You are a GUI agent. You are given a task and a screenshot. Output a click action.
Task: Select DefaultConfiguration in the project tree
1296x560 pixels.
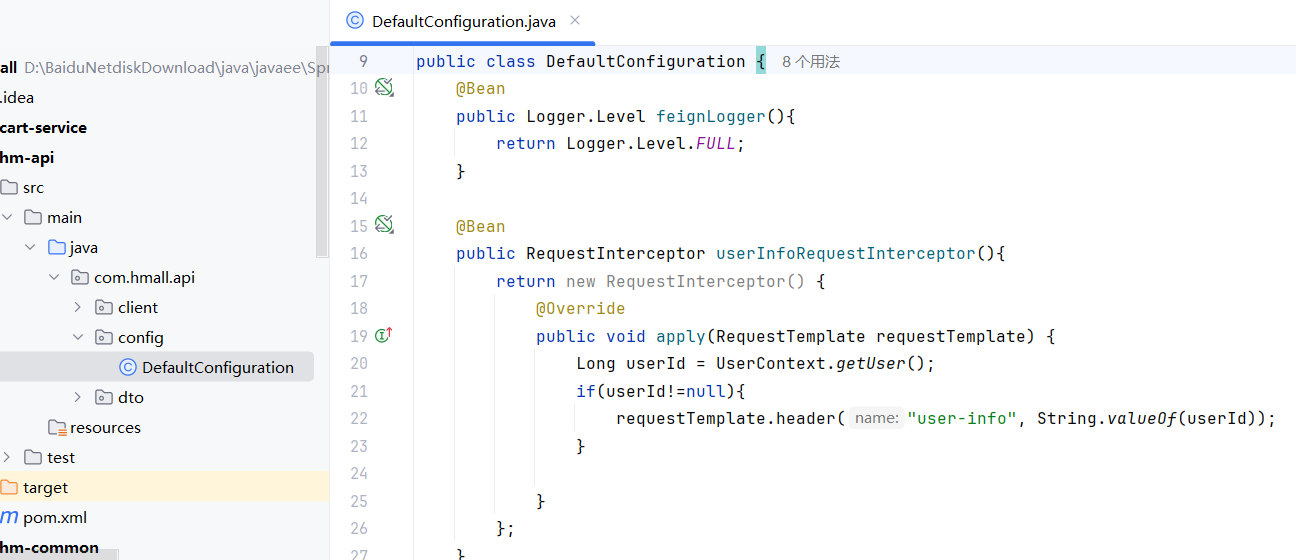[x=217, y=367]
